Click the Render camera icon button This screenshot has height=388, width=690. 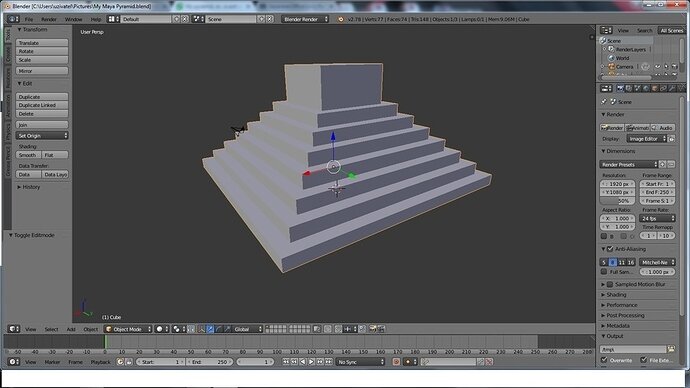[x=612, y=128]
